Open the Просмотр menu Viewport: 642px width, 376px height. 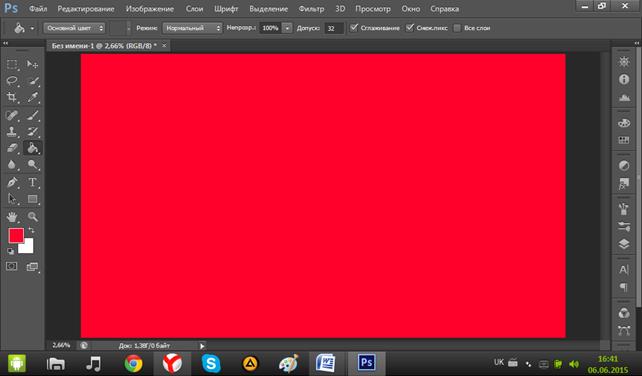point(373,9)
